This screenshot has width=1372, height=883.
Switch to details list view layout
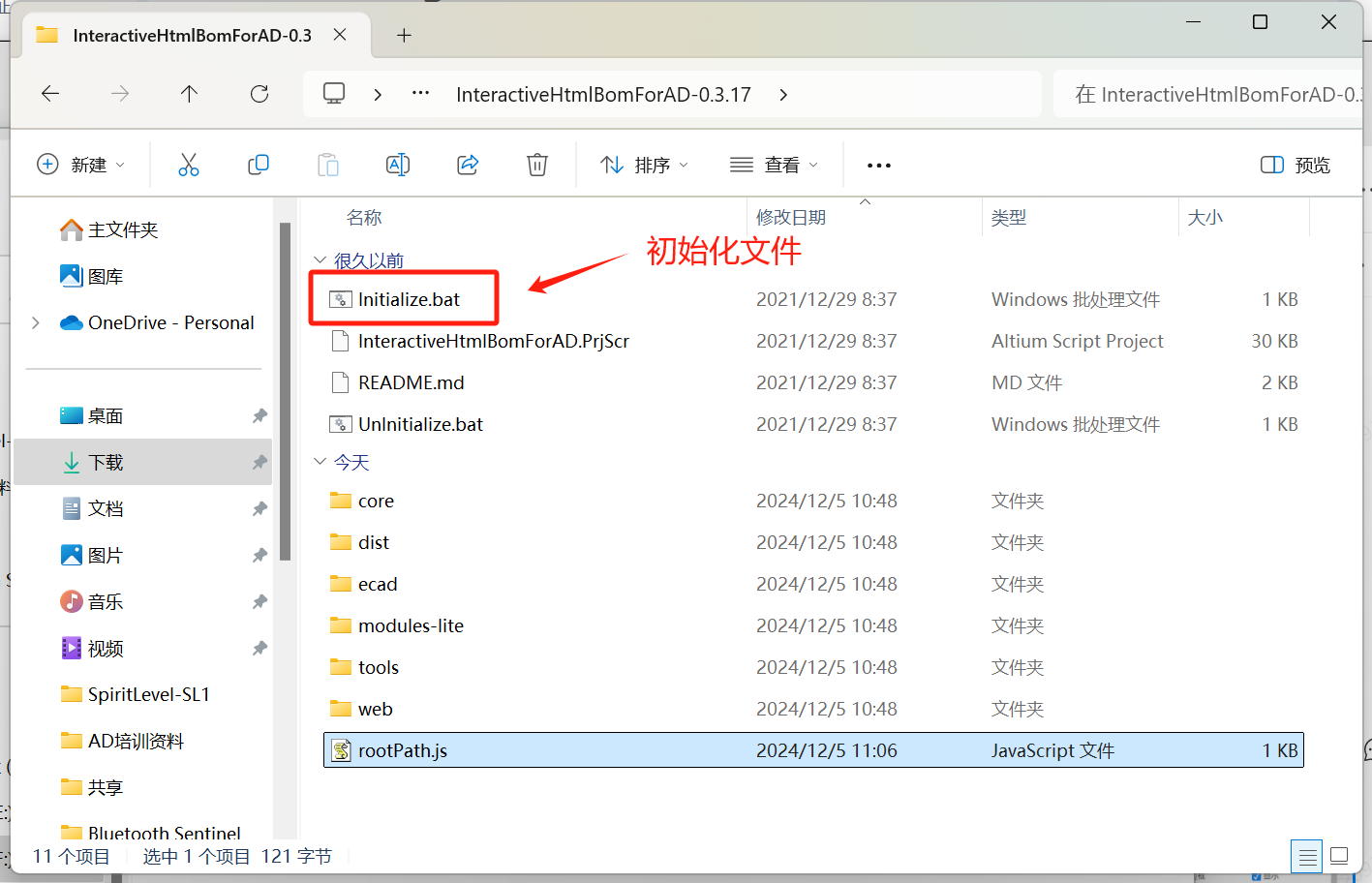(x=1307, y=856)
